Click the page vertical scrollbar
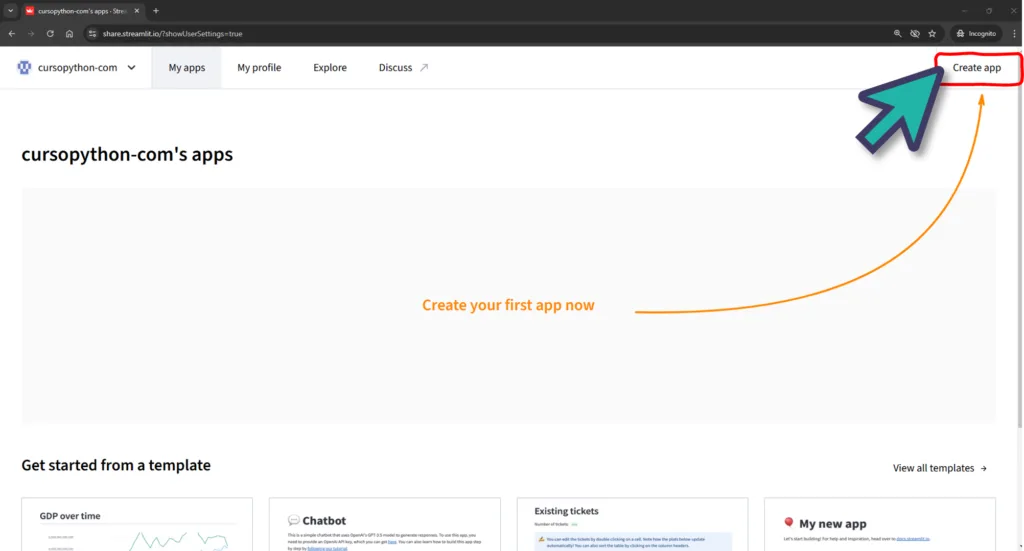Image resolution: width=1024 pixels, height=551 pixels. tap(1020, 242)
